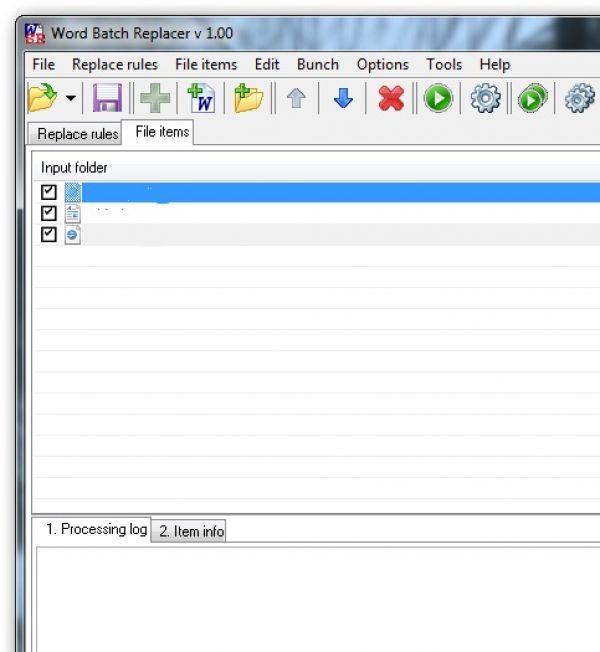Open the File items menu

point(206,64)
